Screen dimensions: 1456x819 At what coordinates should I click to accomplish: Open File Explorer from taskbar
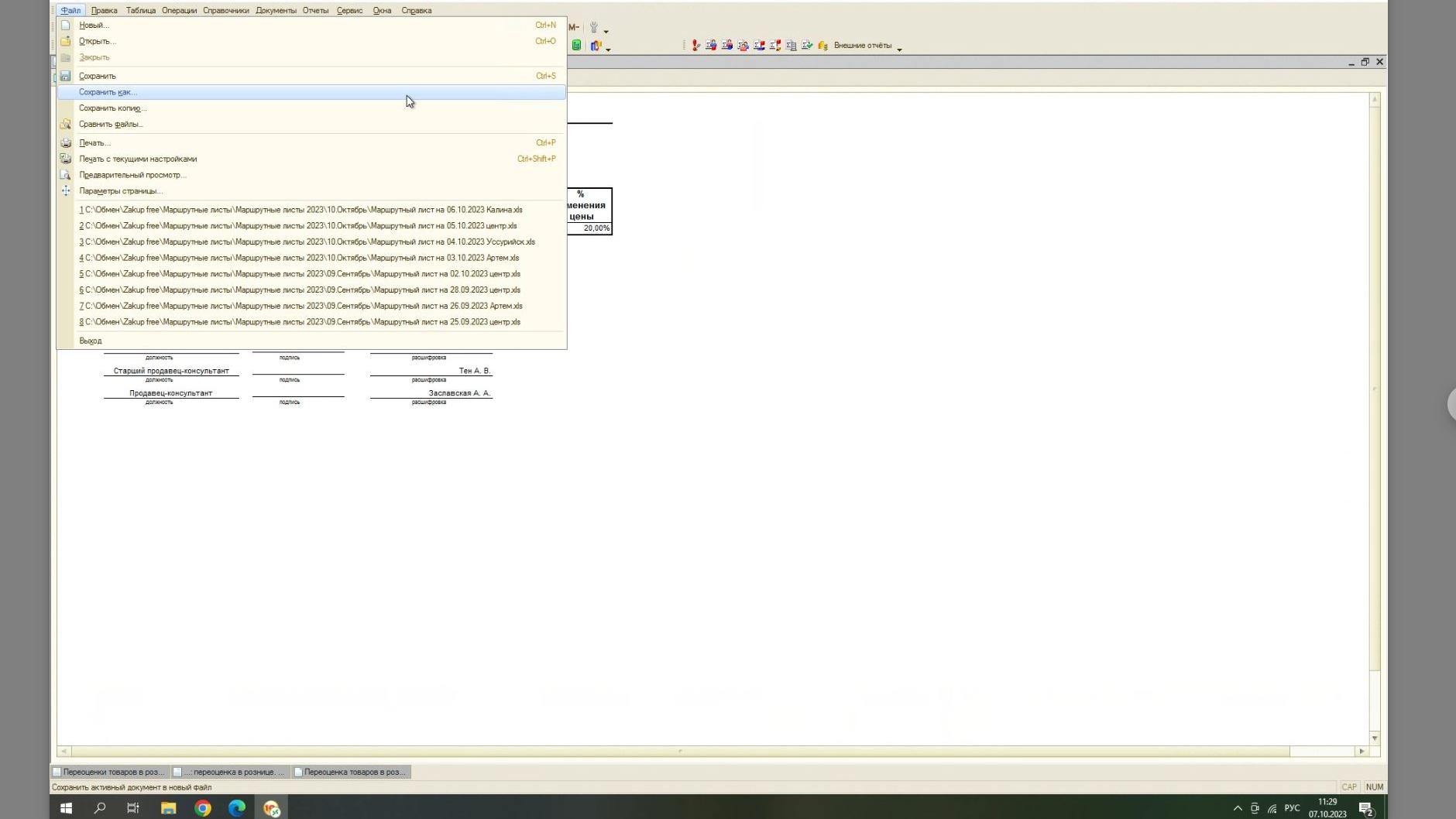coord(168,808)
